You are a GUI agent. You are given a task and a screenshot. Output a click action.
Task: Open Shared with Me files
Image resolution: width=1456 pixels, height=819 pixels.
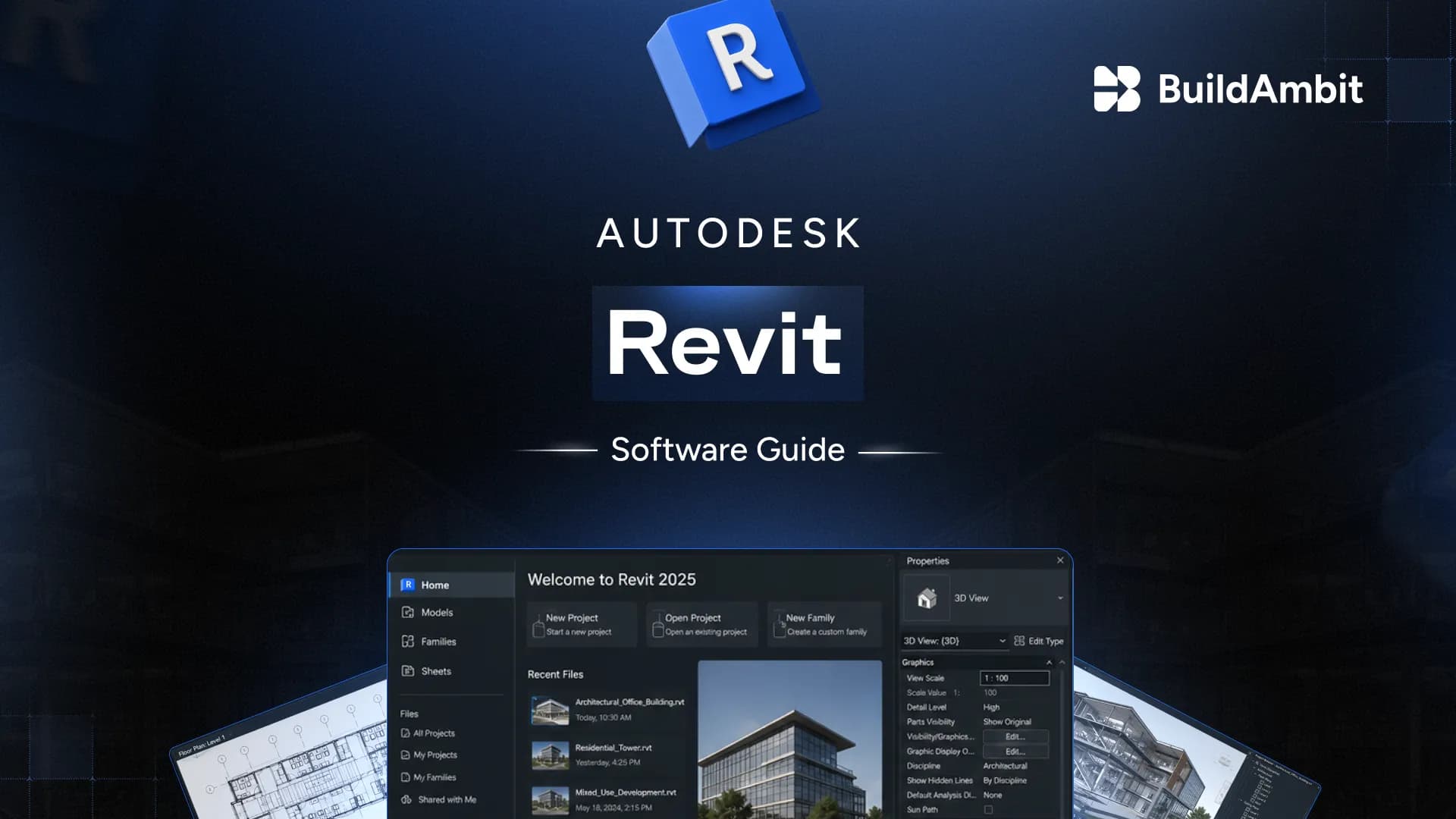click(x=438, y=799)
